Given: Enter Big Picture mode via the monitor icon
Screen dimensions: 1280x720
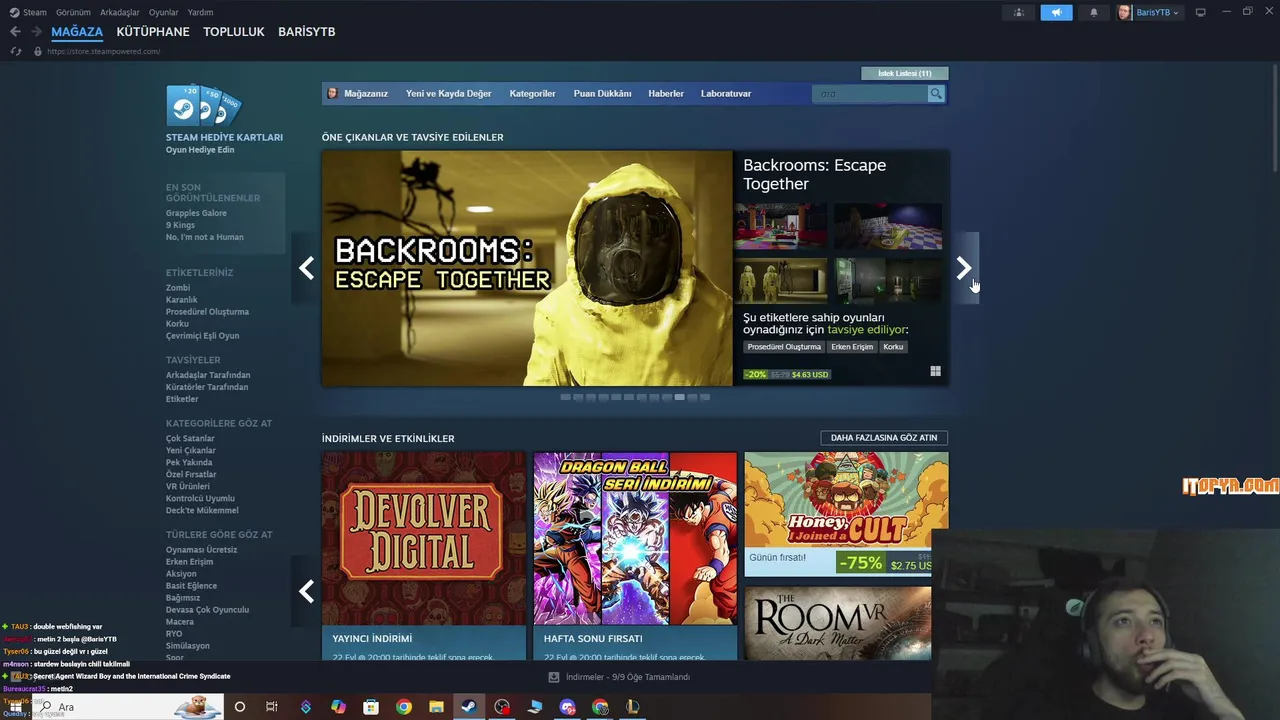Looking at the screenshot, I should click(x=1201, y=12).
